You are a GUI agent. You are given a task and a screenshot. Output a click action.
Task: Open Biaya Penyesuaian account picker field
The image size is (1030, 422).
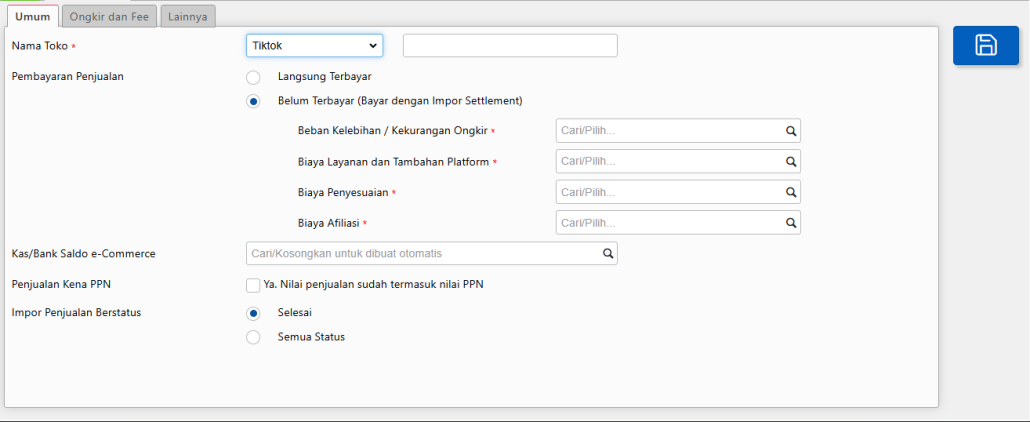pyautogui.click(x=668, y=192)
